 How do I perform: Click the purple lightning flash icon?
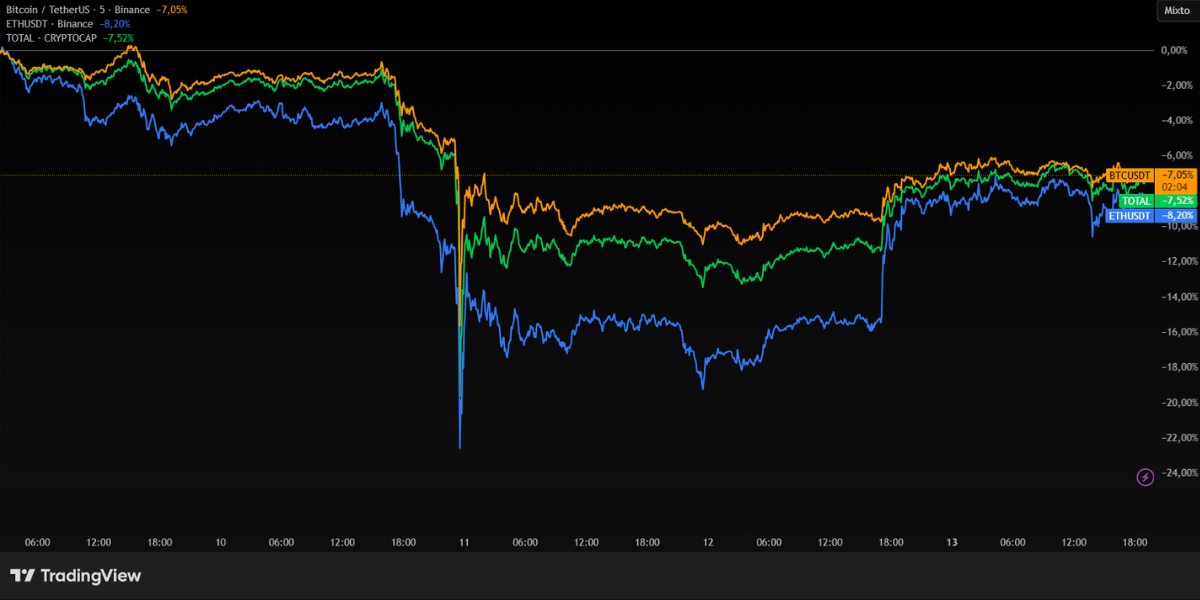tap(1145, 477)
